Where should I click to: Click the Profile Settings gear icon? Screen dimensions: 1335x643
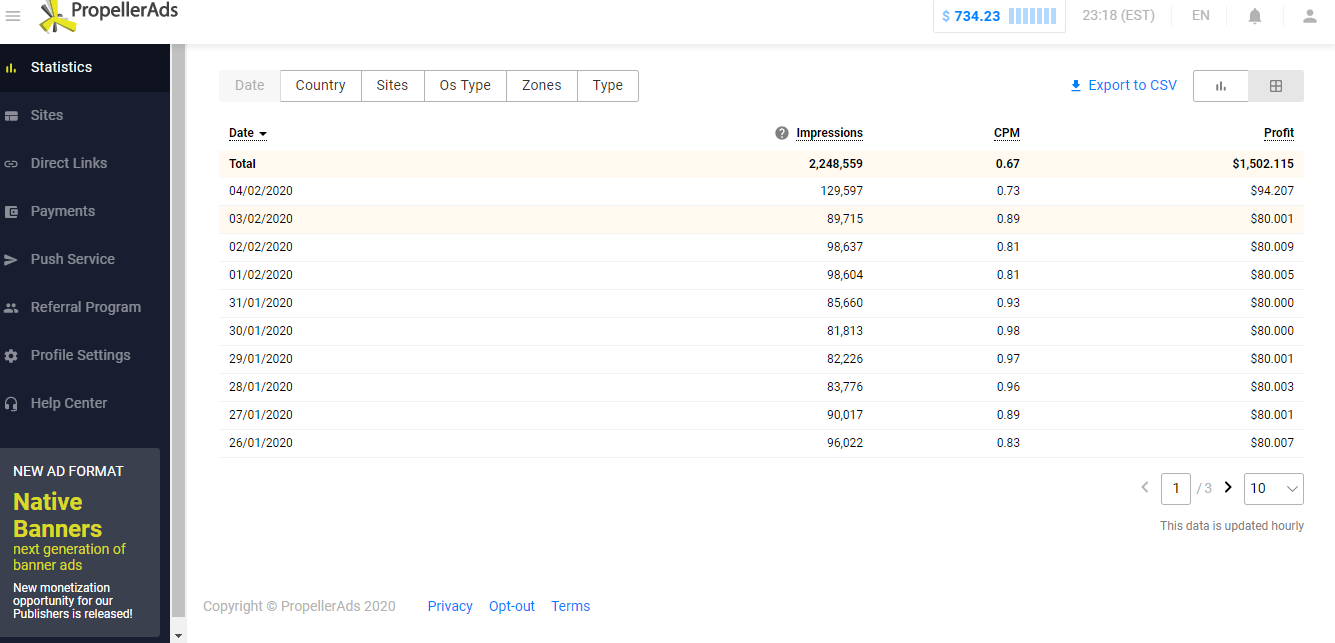pyautogui.click(x=12, y=356)
